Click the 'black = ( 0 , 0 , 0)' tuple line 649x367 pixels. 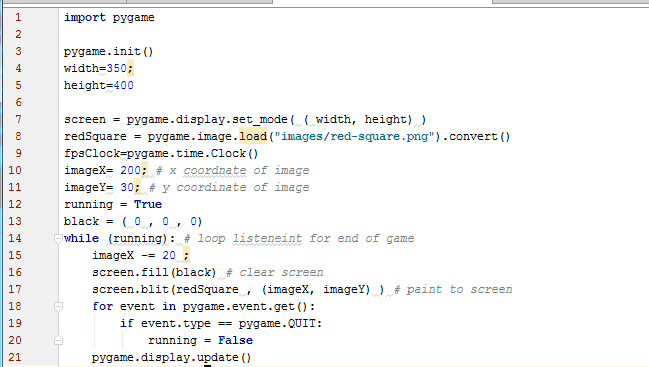click(x=133, y=221)
